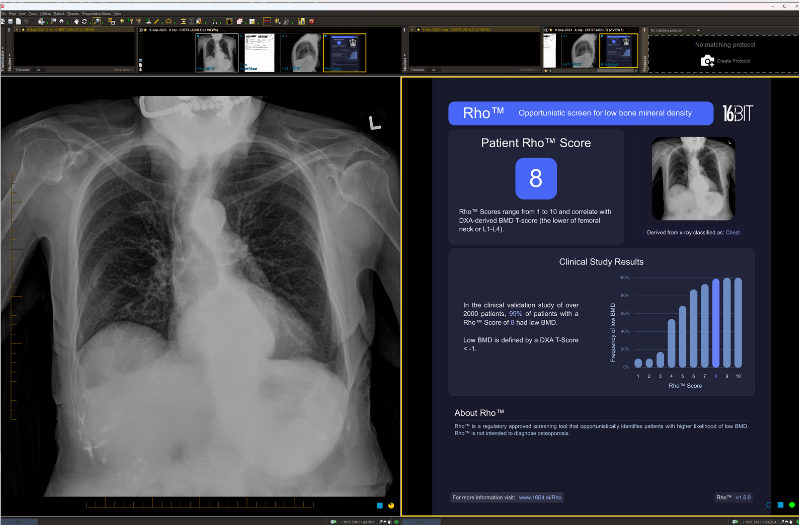Open the Patient menu
The width and height of the screenshot is (799, 525).
59,14
